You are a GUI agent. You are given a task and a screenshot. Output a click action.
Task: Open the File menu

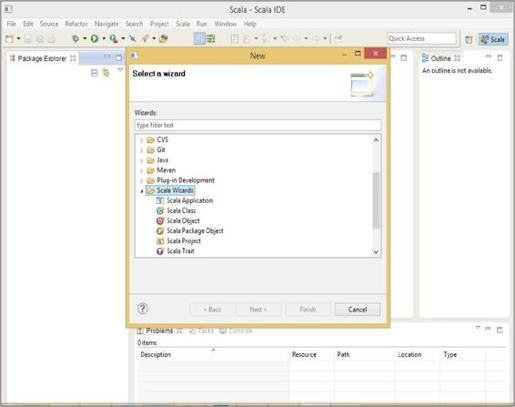(x=11, y=24)
